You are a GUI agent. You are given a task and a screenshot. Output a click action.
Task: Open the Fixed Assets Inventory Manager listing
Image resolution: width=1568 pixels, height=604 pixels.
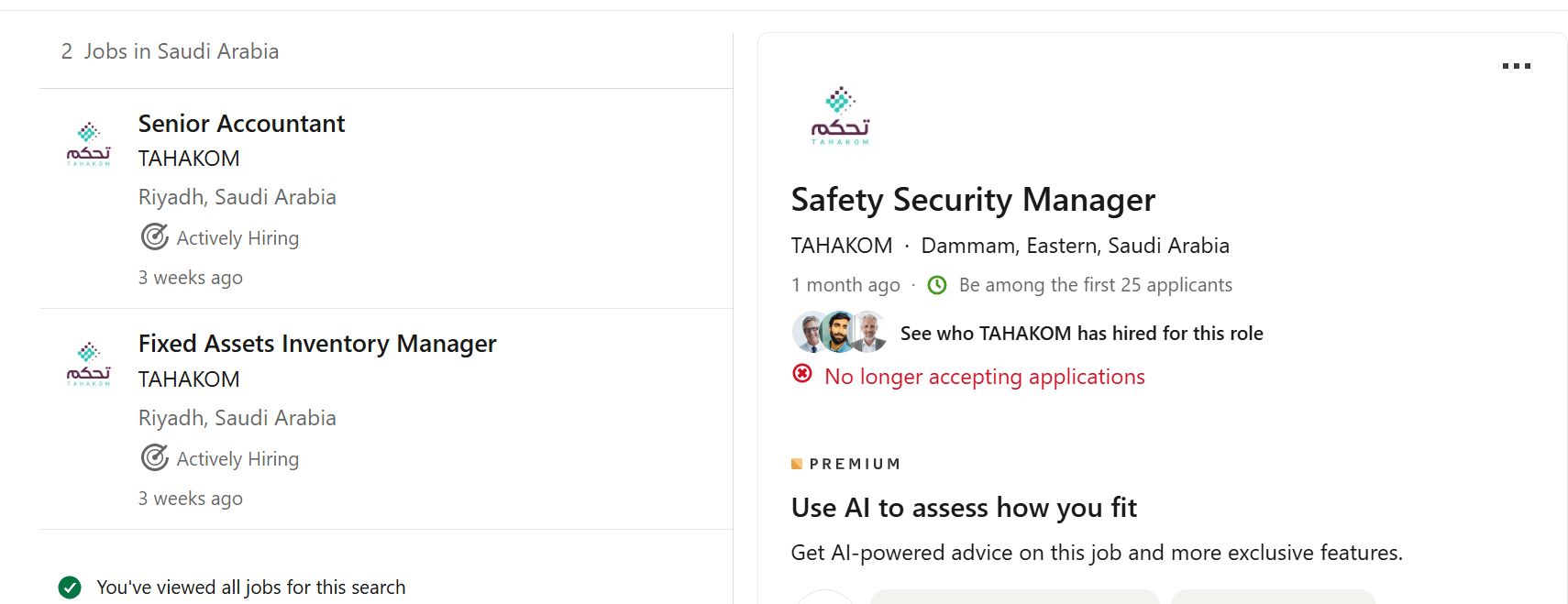317,344
